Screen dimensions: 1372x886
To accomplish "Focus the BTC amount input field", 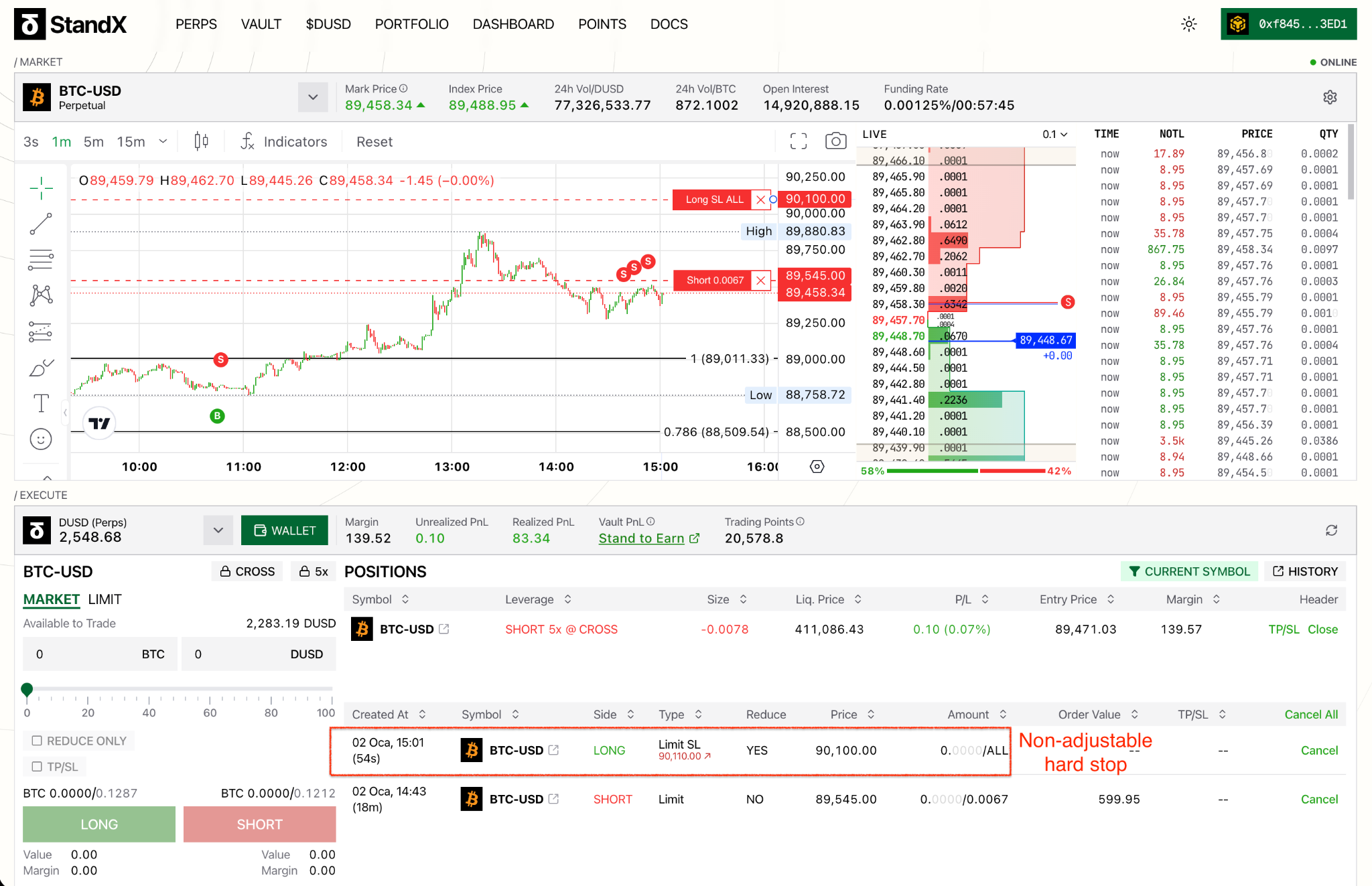I will click(x=100, y=654).
